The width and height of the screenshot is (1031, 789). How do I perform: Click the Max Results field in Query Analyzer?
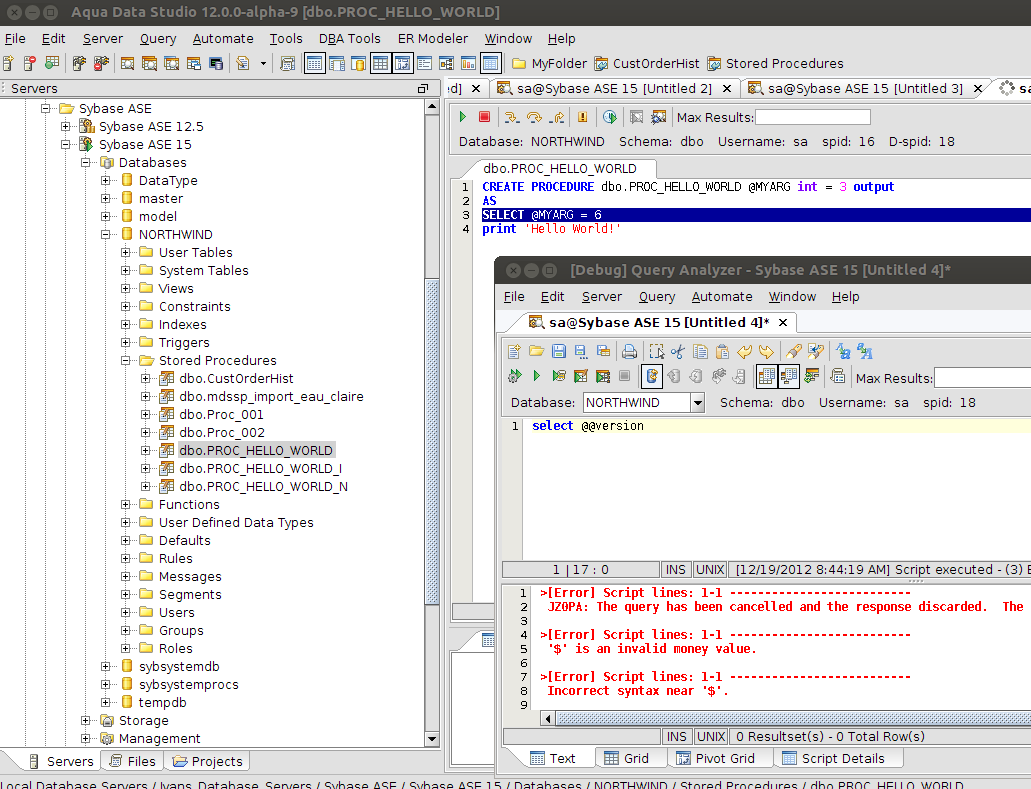click(x=982, y=378)
